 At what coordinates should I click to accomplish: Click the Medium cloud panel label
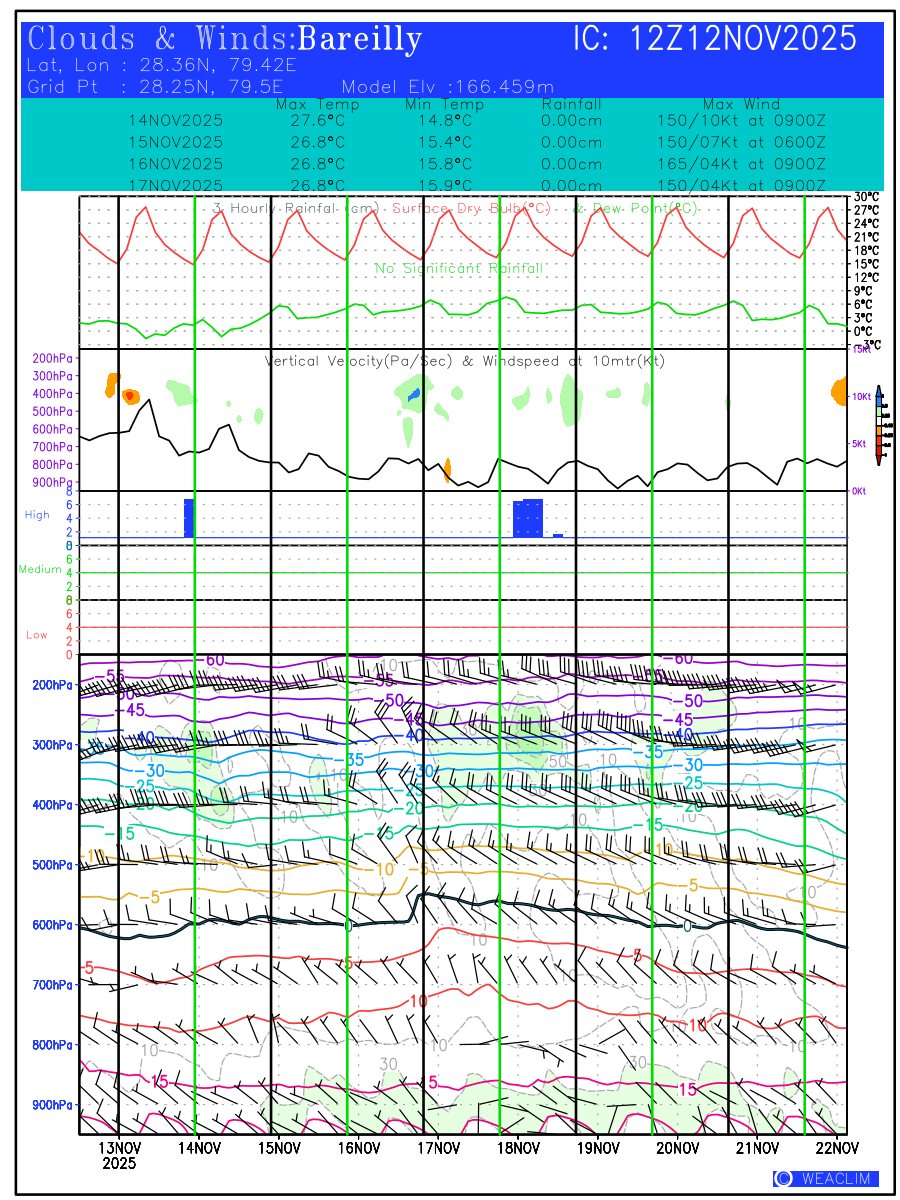[40, 570]
